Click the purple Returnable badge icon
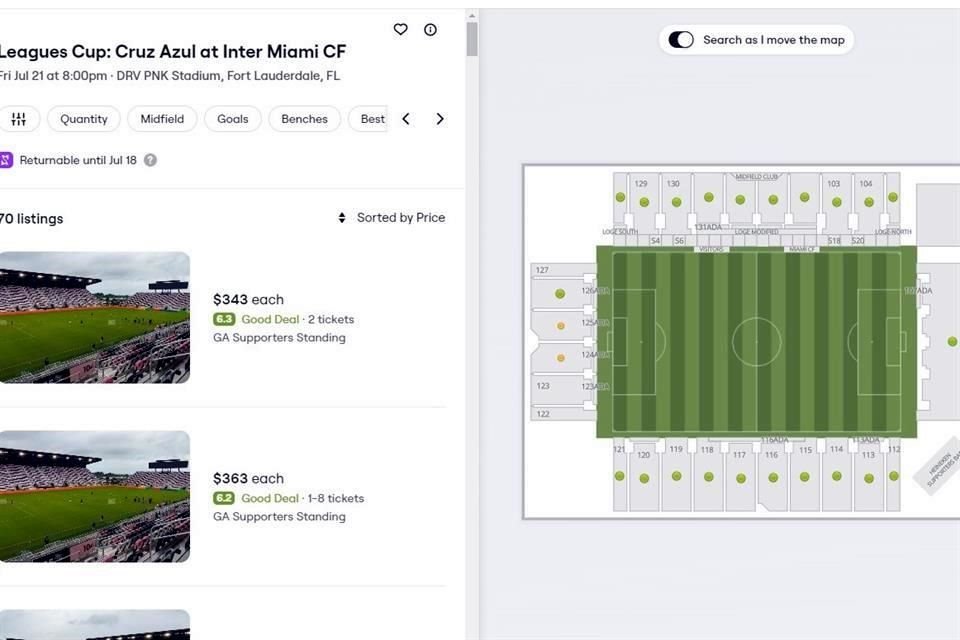The image size is (960, 640). point(6,160)
